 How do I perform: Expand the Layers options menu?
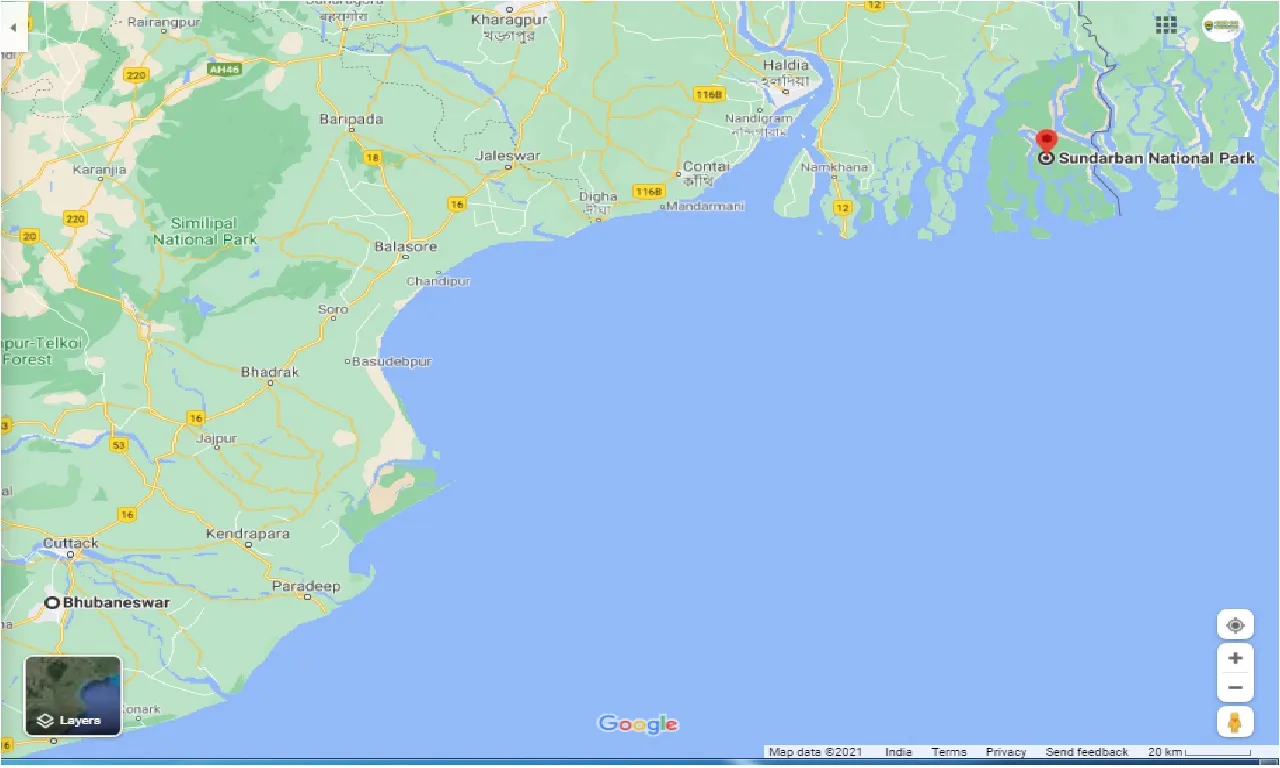tap(71, 719)
